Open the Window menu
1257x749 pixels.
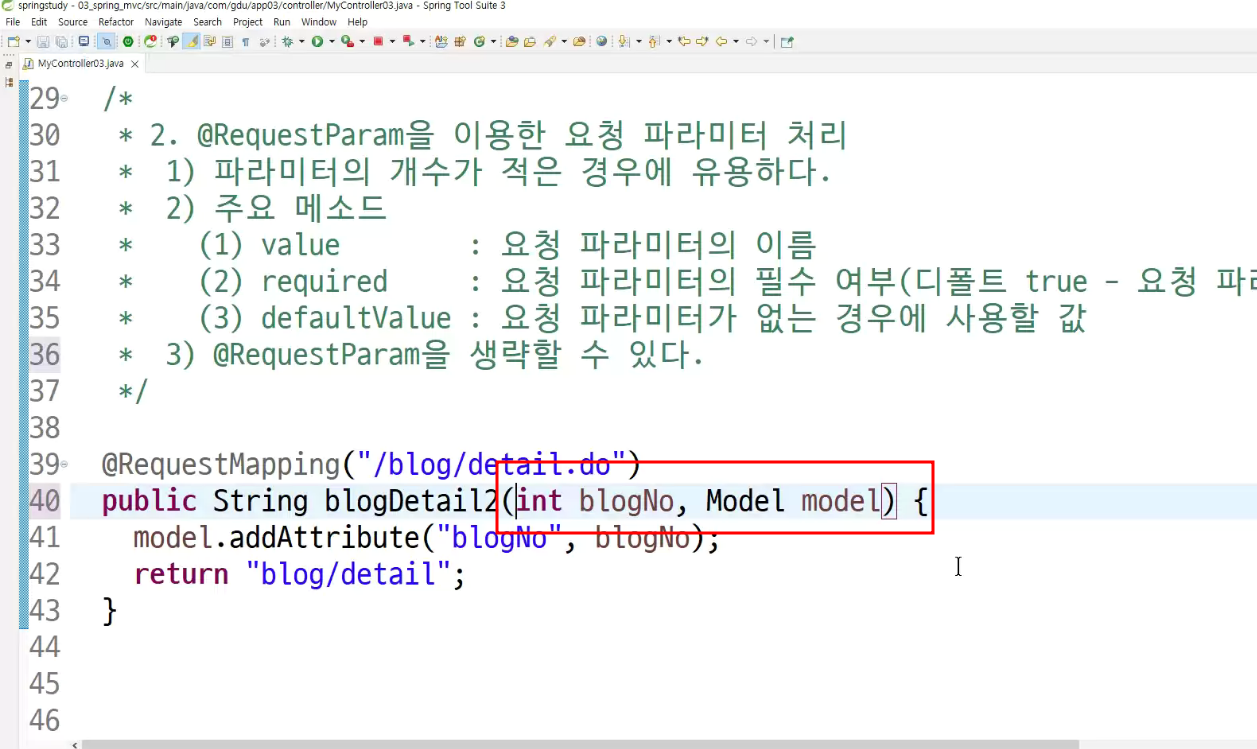tap(319, 22)
